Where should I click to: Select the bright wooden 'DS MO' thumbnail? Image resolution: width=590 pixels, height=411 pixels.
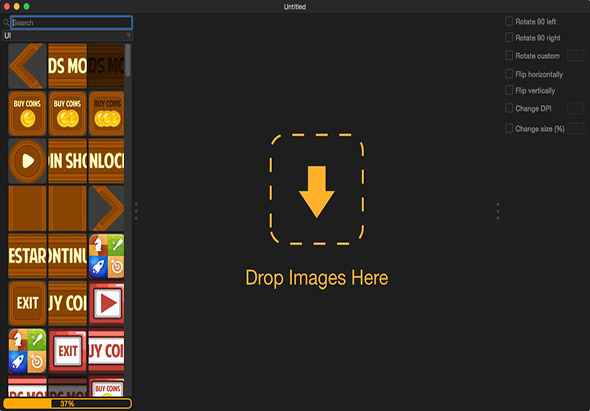click(67, 66)
